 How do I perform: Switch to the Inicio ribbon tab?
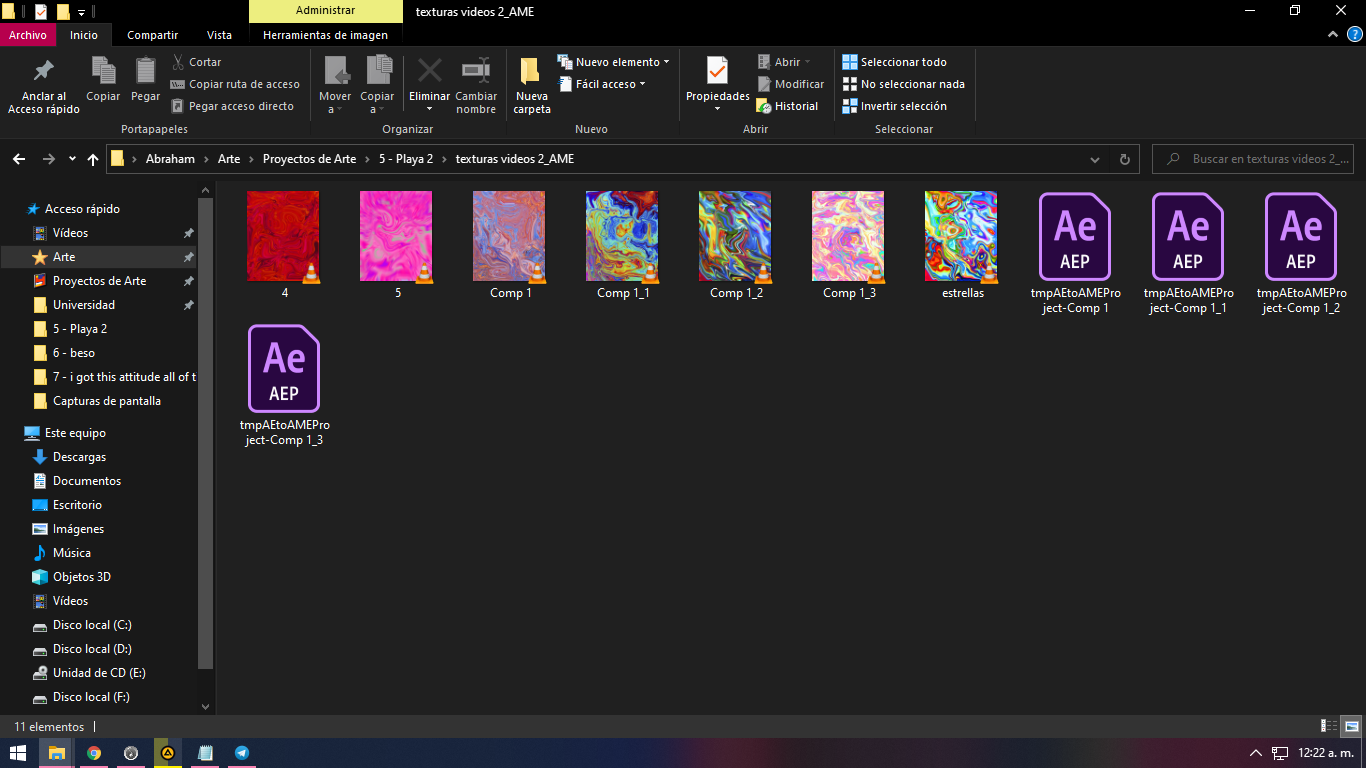pyautogui.click(x=84, y=35)
